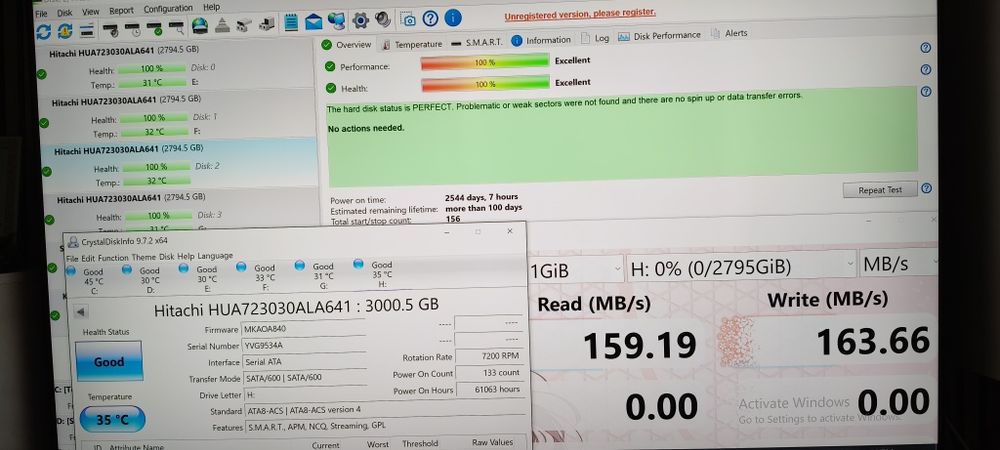Switch to the Information tab
Viewport: 1000px width, 450px height.
(541, 40)
